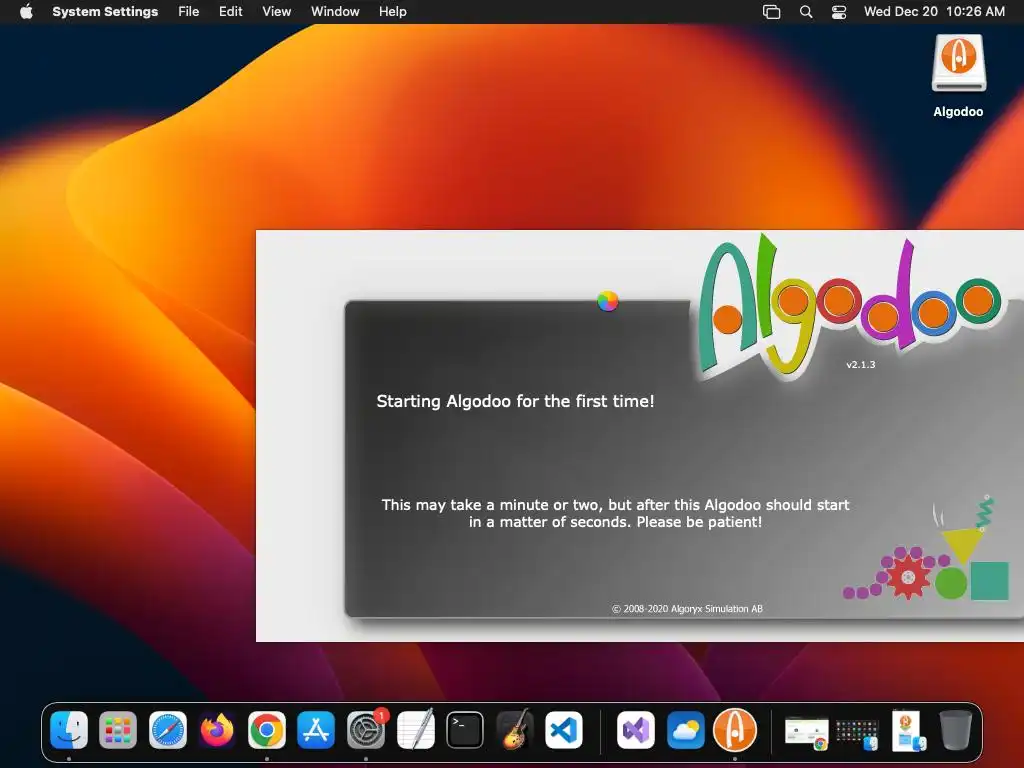This screenshot has width=1024, height=768.
Task: Open GarageBand guitar icon in Dock
Action: click(x=514, y=729)
